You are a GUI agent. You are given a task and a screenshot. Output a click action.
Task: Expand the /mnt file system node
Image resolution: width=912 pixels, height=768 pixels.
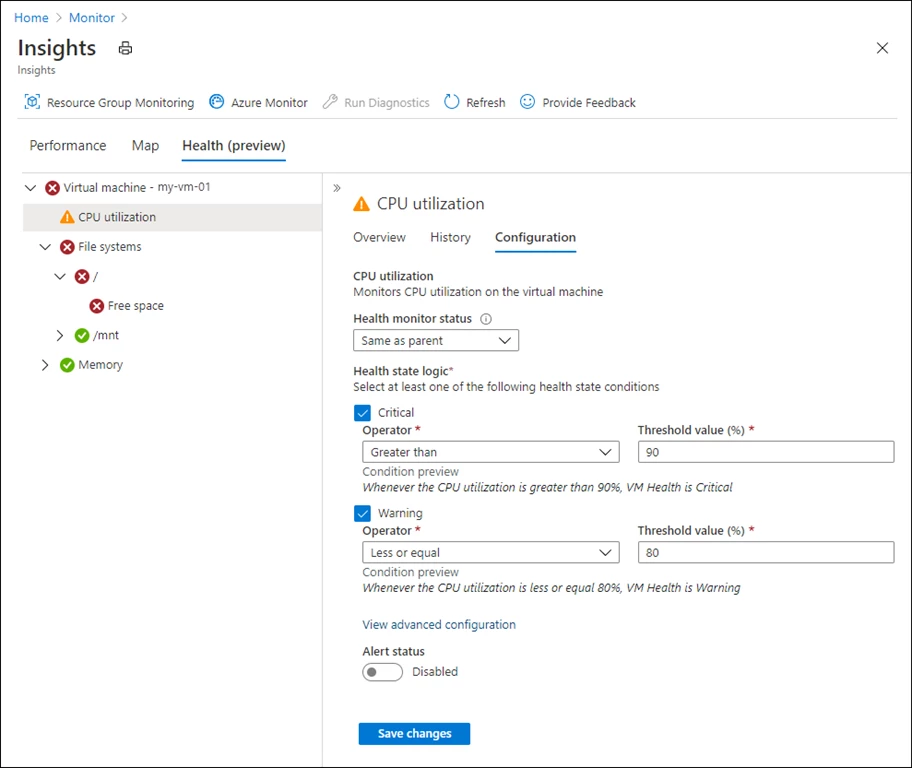pyautogui.click(x=60, y=336)
